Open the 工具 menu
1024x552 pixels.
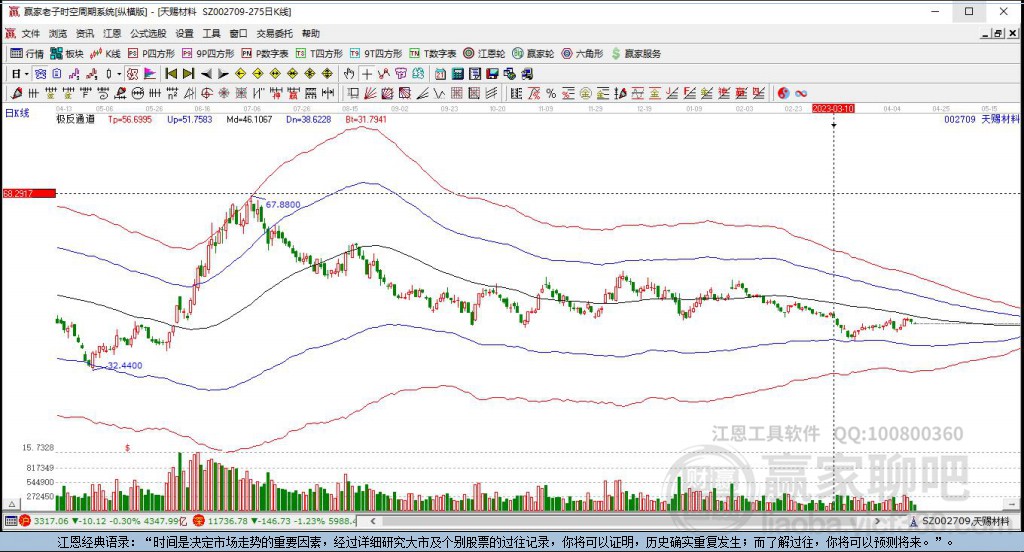tap(211, 33)
